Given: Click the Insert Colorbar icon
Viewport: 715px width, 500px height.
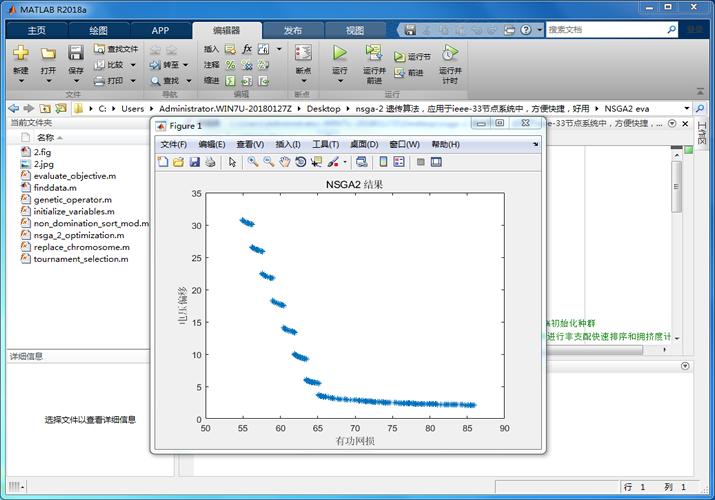Looking at the screenshot, I should tap(383, 162).
